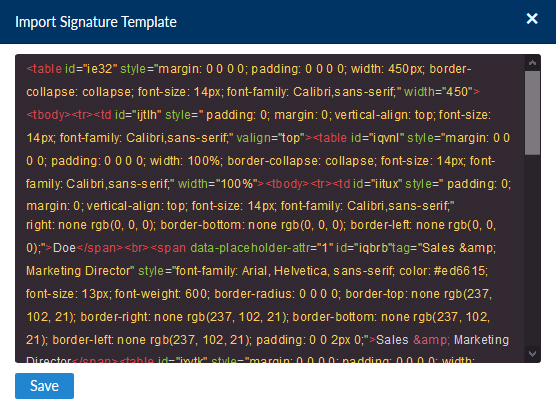Click the 'valign' attribute in code
Screen dimensions: 556x409
(254, 138)
